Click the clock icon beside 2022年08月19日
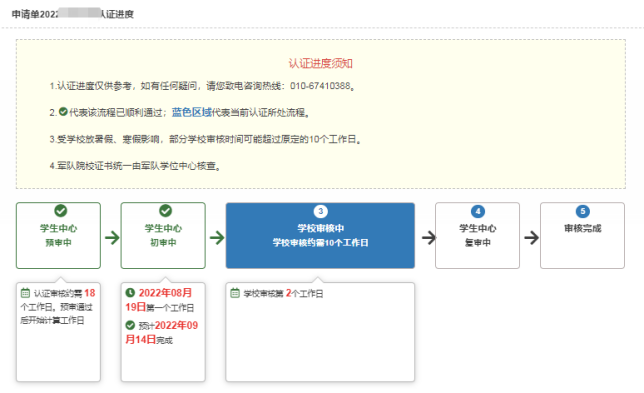644x393 pixels. pyautogui.click(x=130, y=292)
